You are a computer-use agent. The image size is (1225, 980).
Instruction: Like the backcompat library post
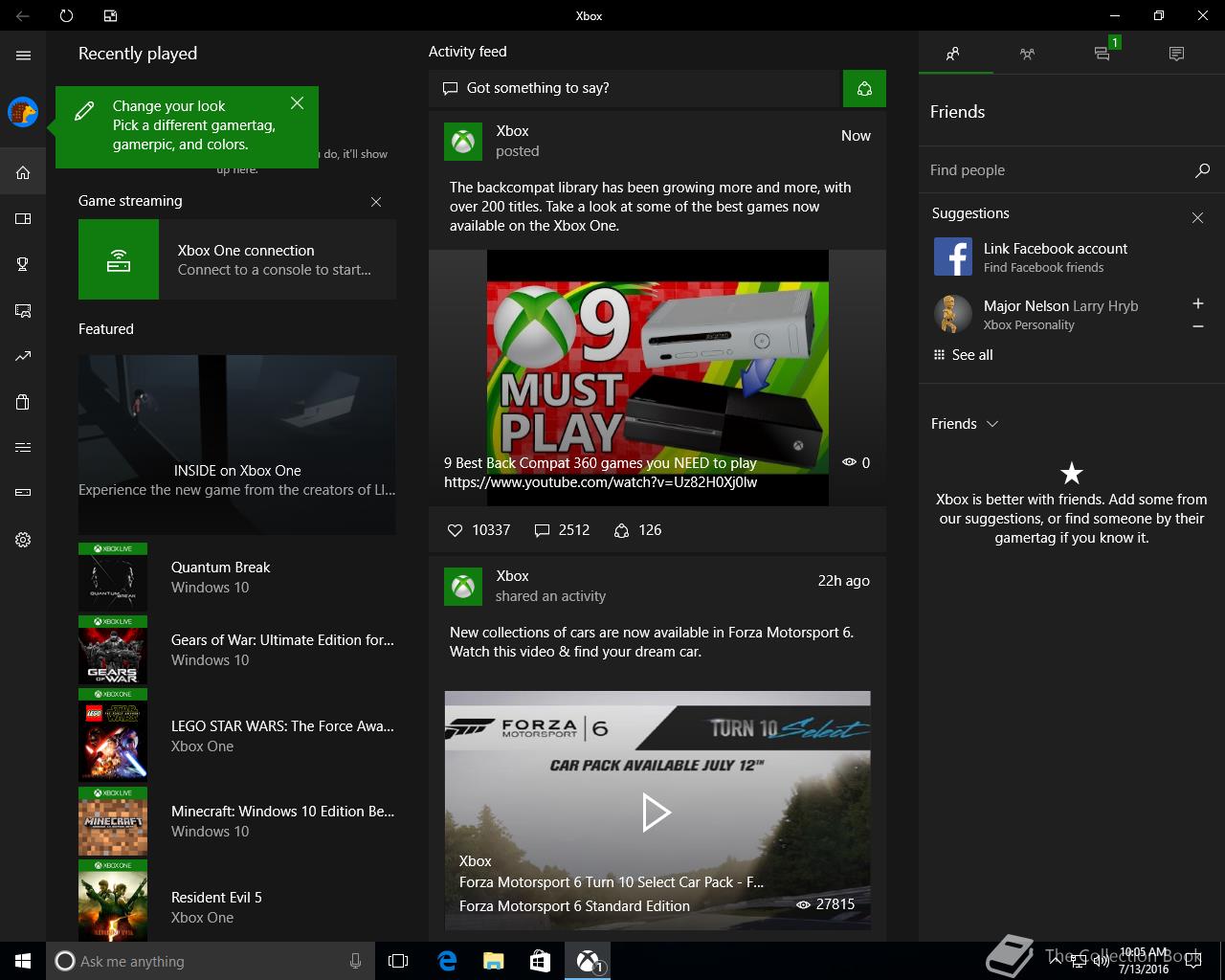[x=456, y=530]
